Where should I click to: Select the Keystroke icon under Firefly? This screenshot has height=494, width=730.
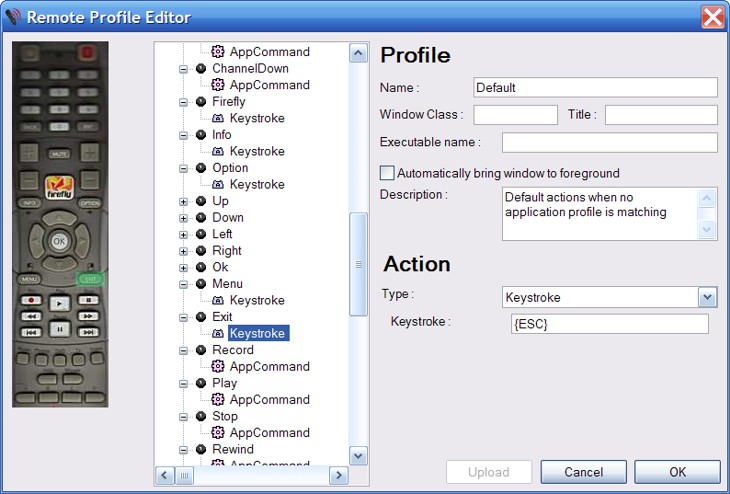point(218,118)
